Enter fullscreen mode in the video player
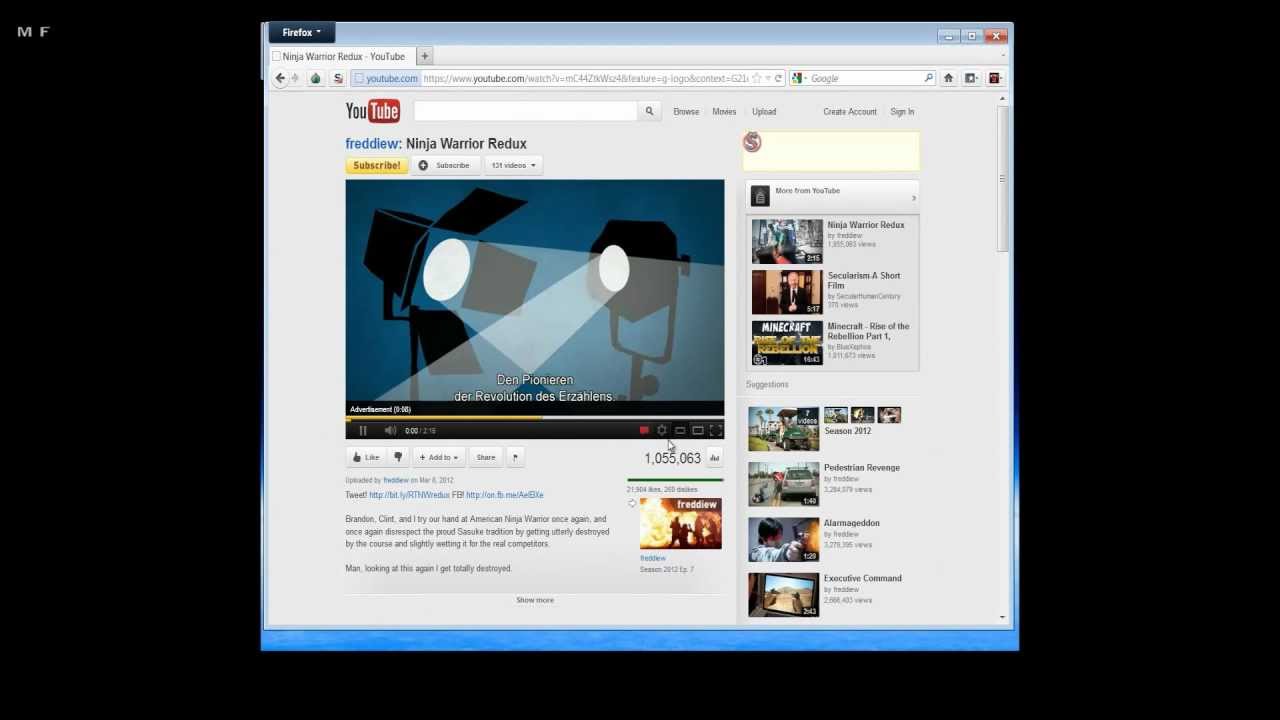Screen dimensions: 1280x720 (x=716, y=431)
